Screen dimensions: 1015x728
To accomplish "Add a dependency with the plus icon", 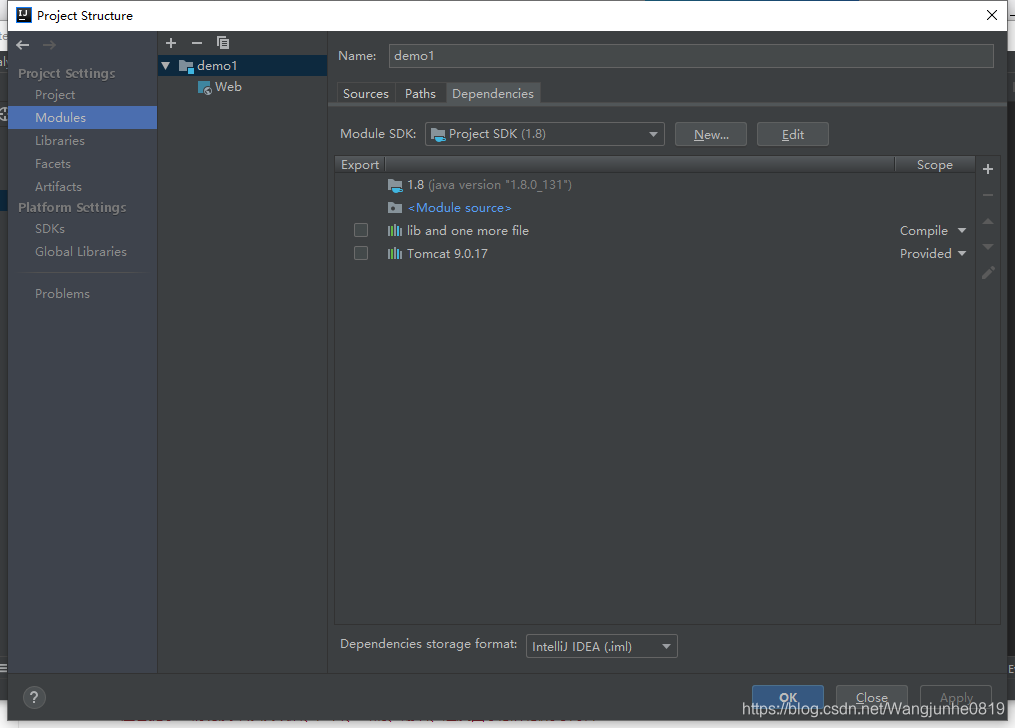I will 988,169.
